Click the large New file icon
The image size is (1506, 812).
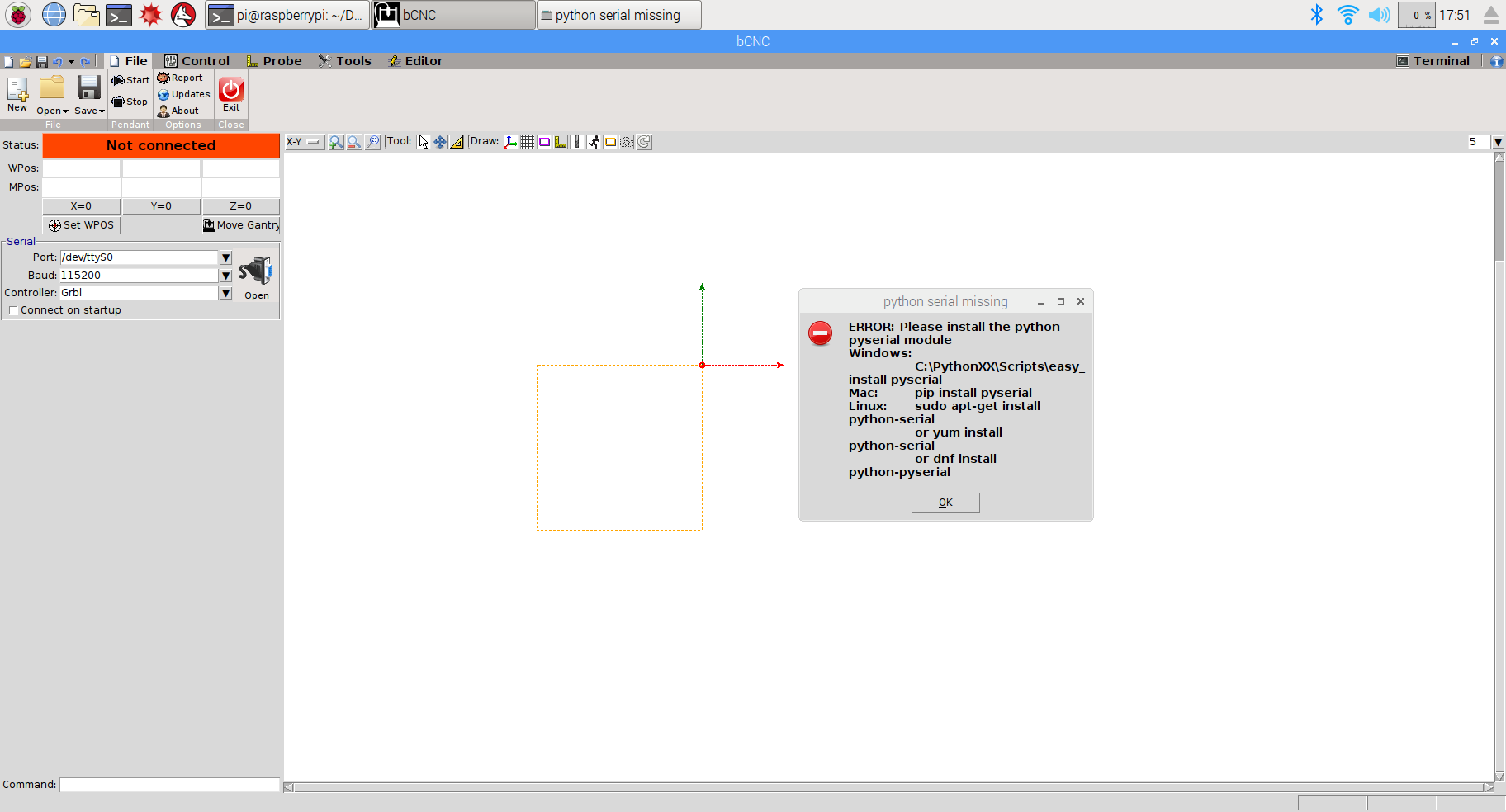(17, 88)
